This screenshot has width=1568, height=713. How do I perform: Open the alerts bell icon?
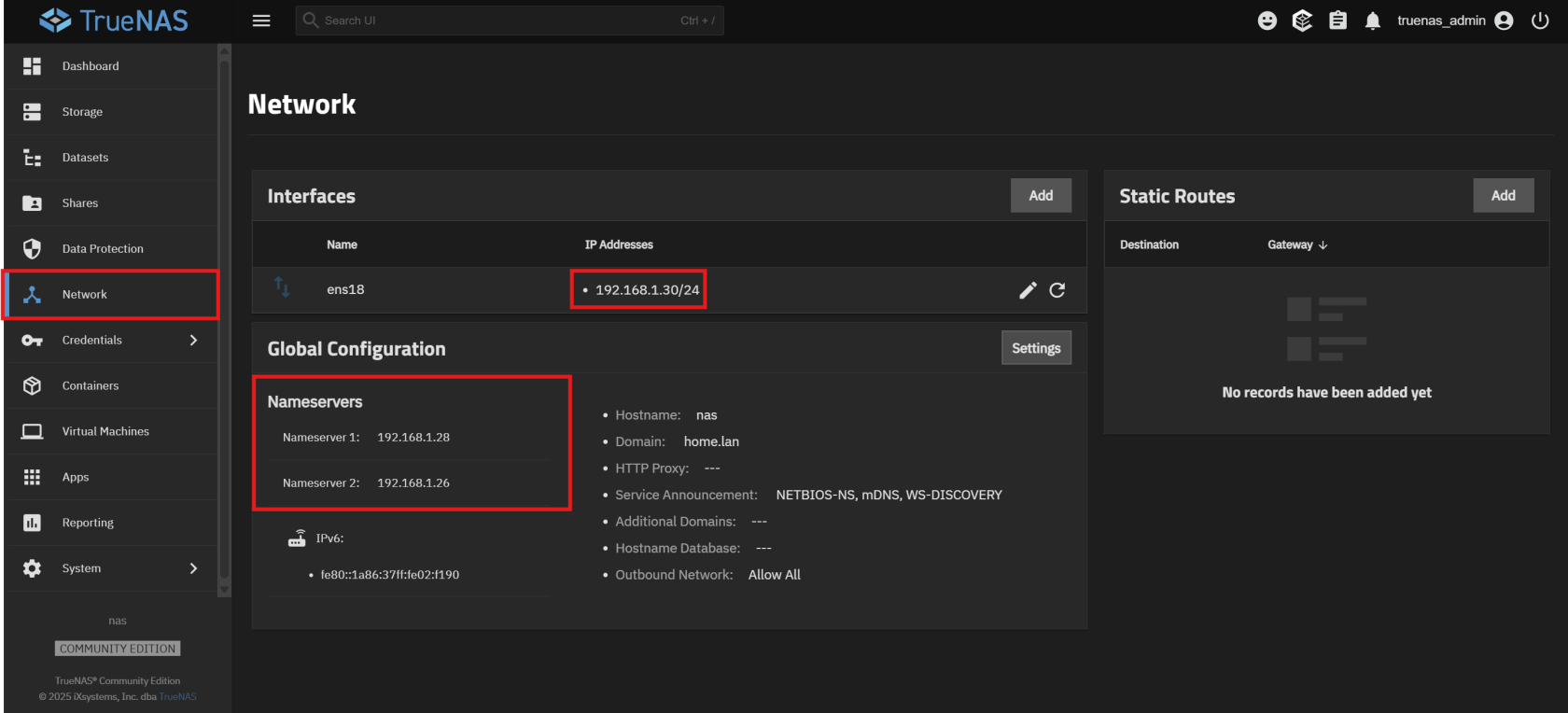(1372, 21)
